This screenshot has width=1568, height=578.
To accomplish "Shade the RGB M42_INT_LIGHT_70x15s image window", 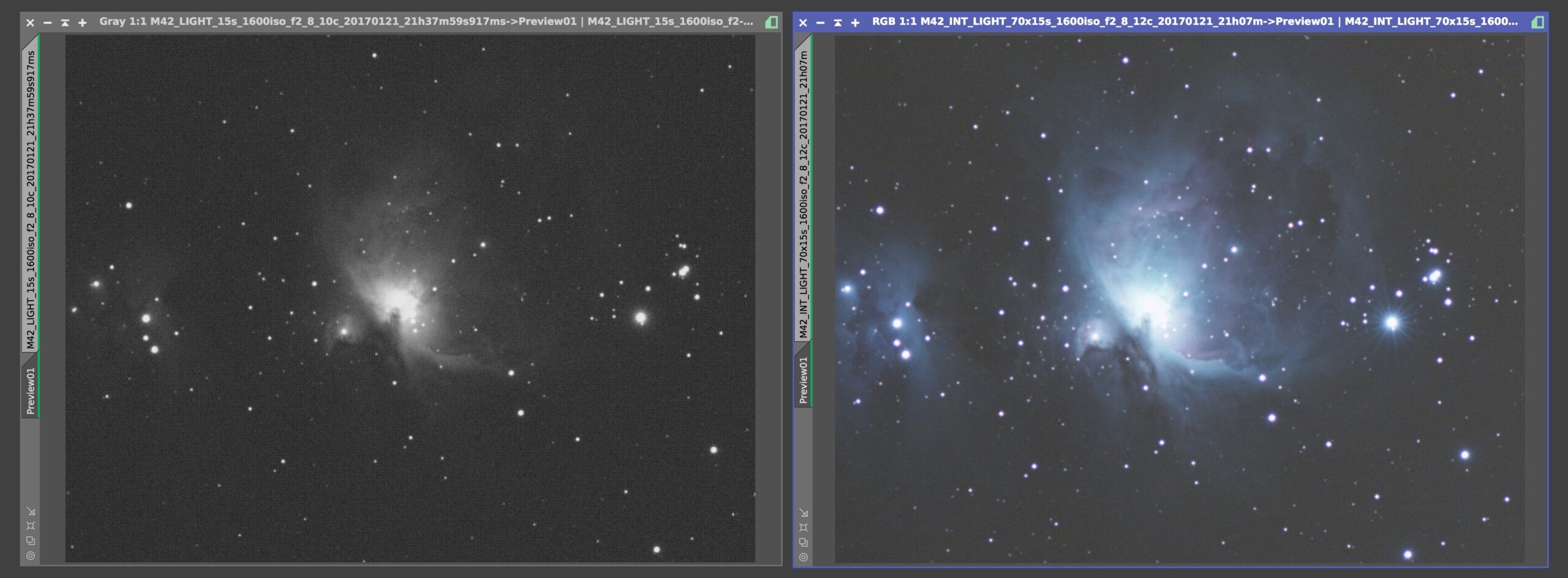I will pyautogui.click(x=838, y=23).
